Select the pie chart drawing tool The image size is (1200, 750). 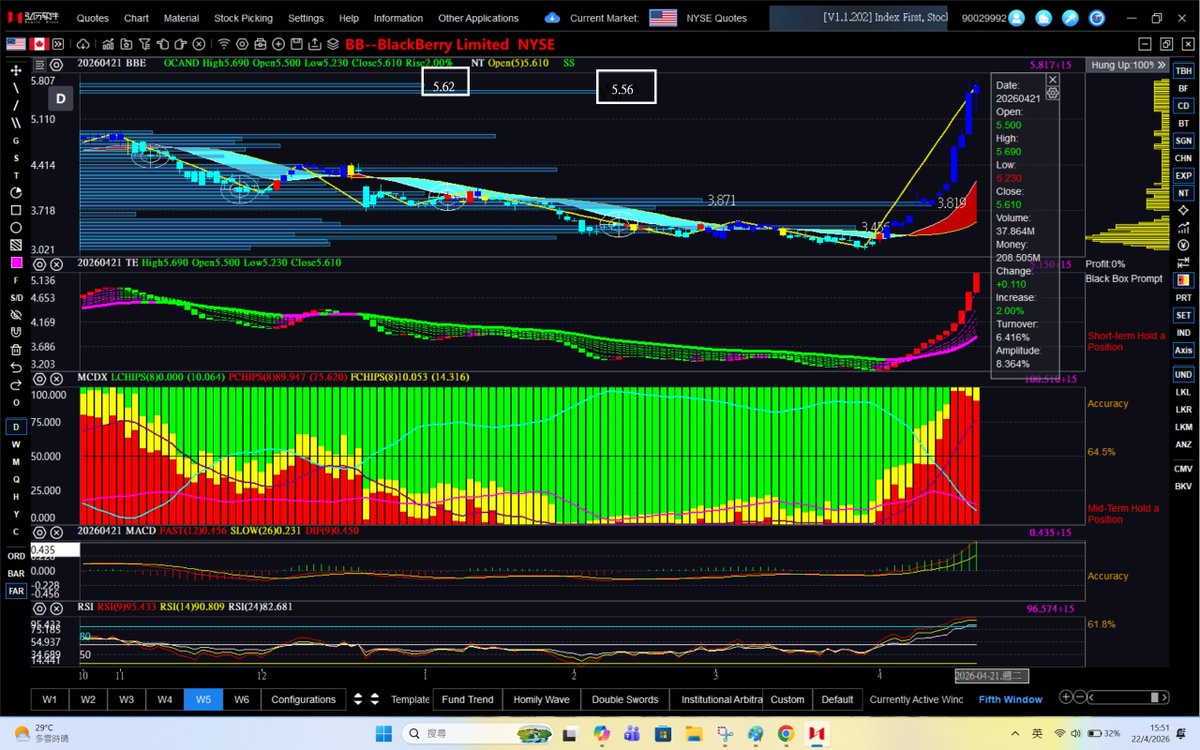(x=16, y=192)
